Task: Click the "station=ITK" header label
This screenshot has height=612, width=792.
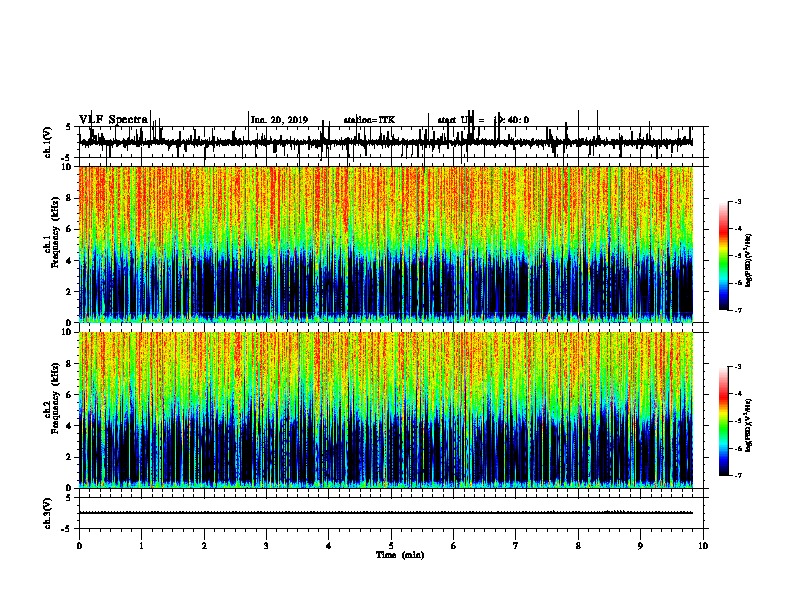Action: point(369,120)
